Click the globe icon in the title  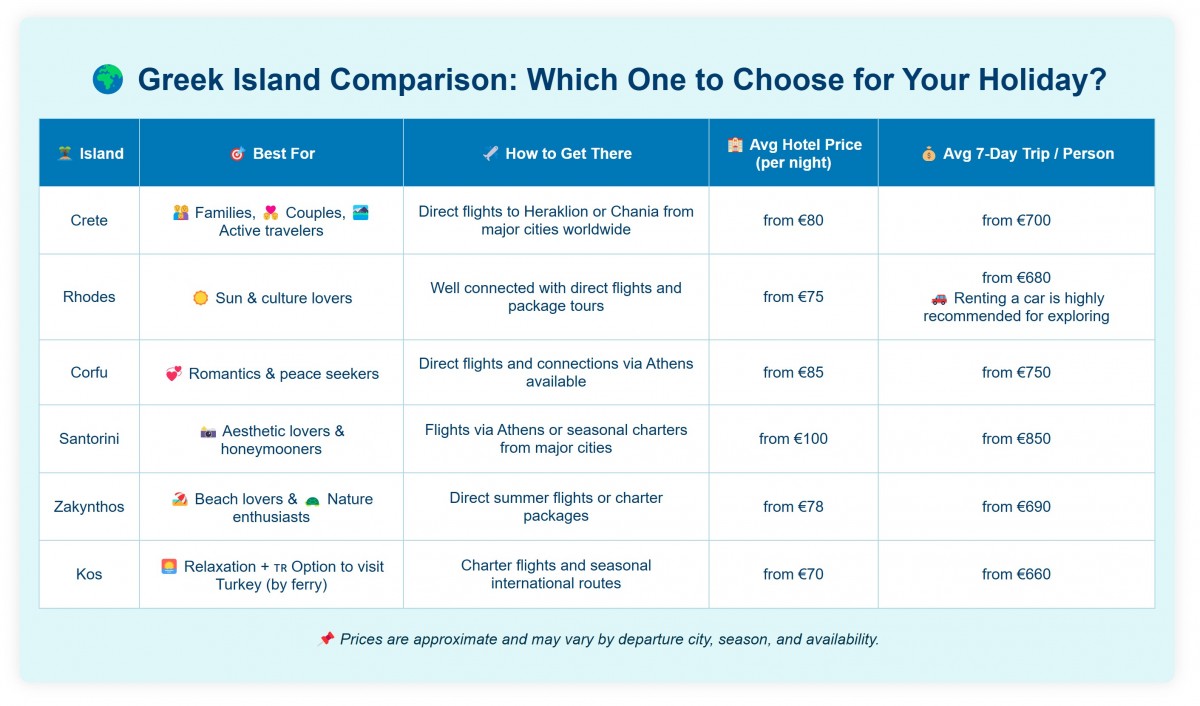tap(107, 79)
